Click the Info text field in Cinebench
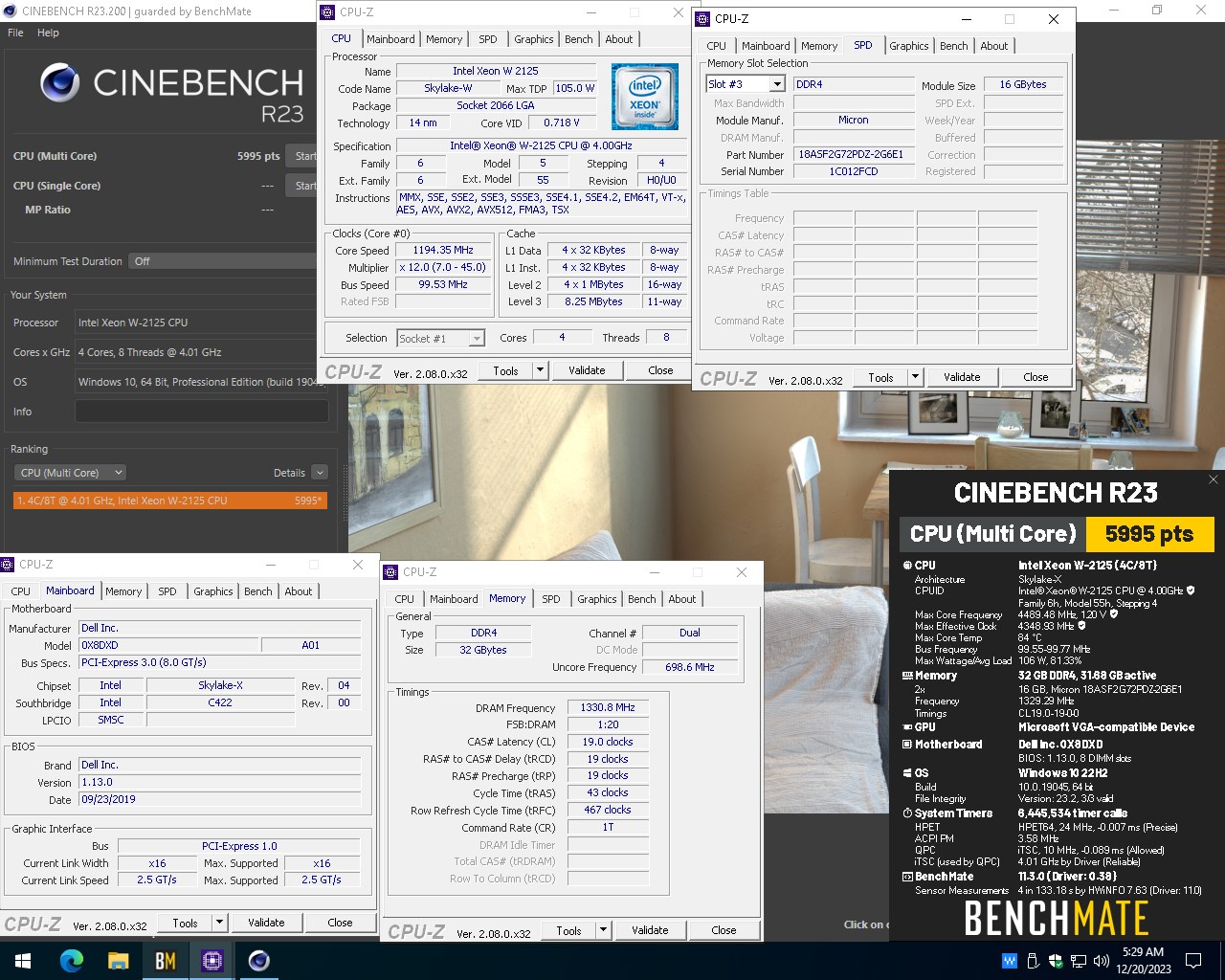This screenshot has width=1225, height=980. click(x=202, y=412)
